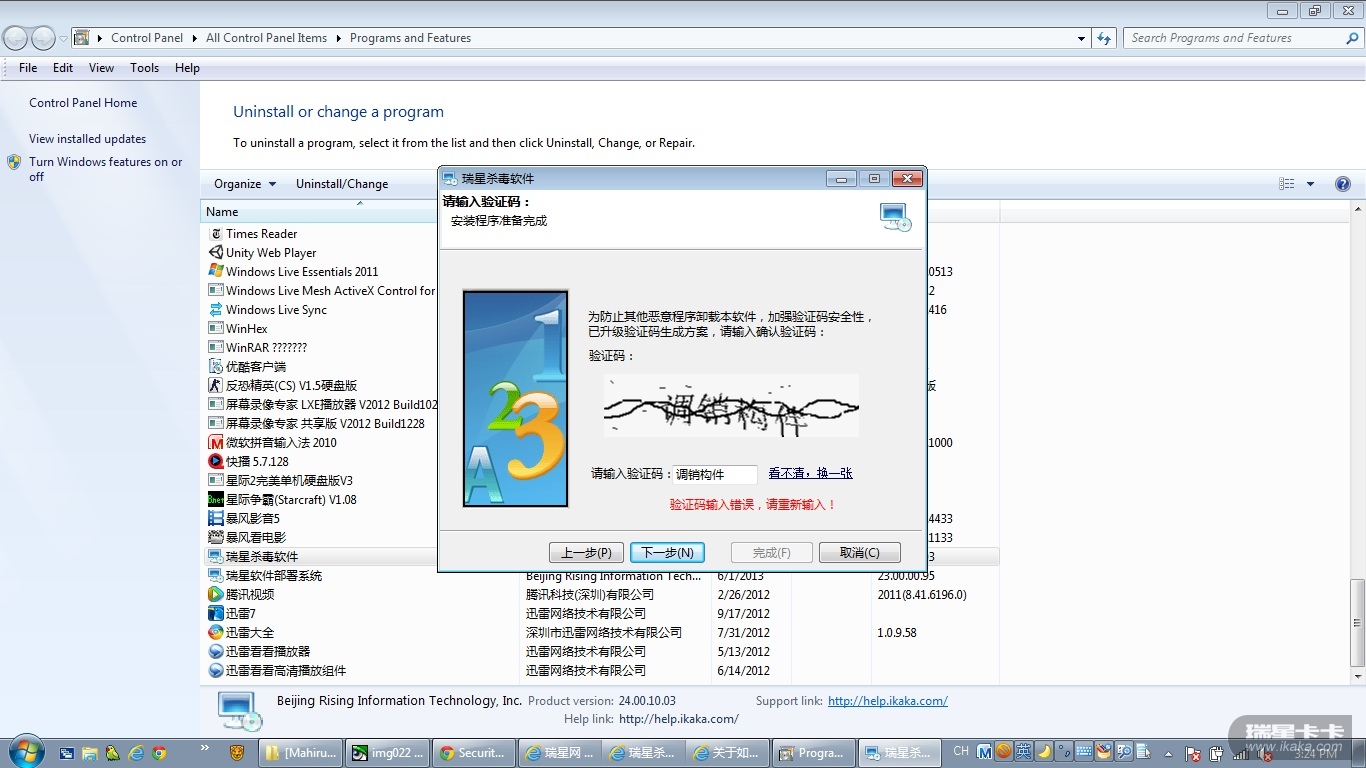Click the muted volume tray icon
Screen dimensions: 1366x768
1264,753
